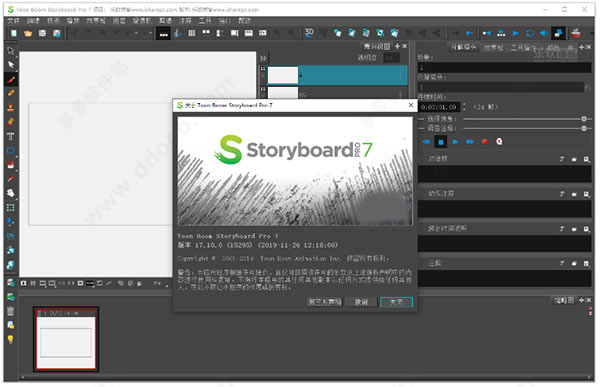Select the red-outlined panel thumbnail
Screen dimensions: 600x387
click(66, 339)
